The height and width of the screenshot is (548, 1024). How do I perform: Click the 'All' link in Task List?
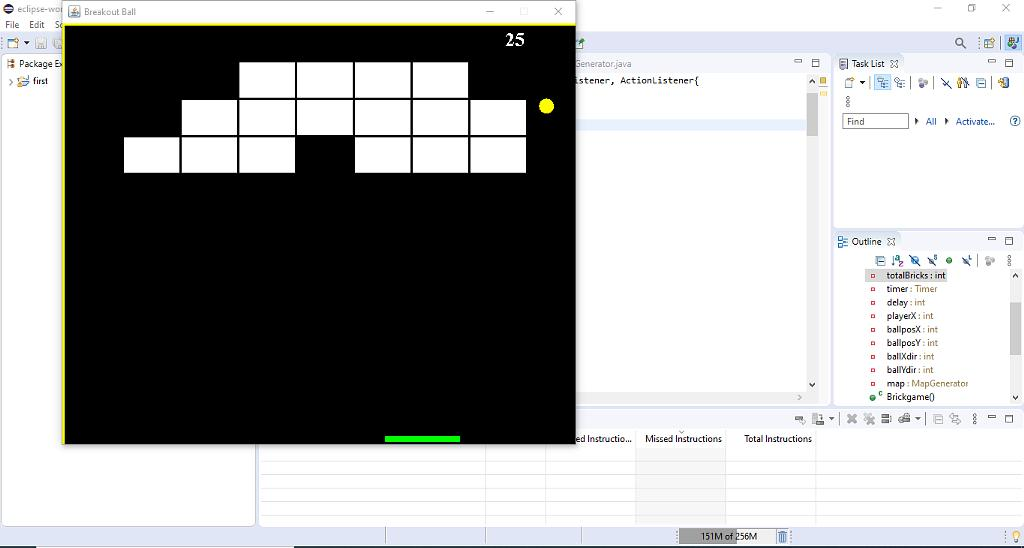point(931,121)
